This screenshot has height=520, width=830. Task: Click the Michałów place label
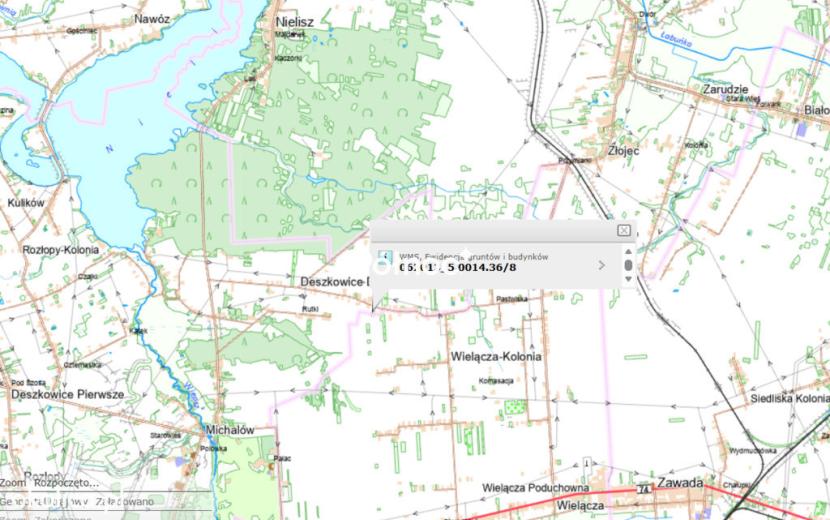230,430
